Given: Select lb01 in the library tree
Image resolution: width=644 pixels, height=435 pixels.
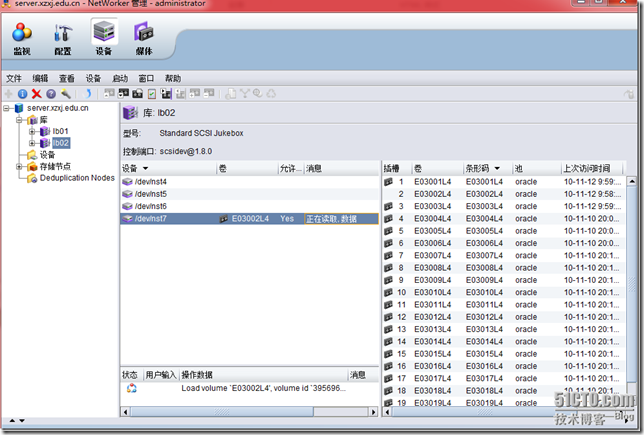Looking at the screenshot, I should 60,131.
